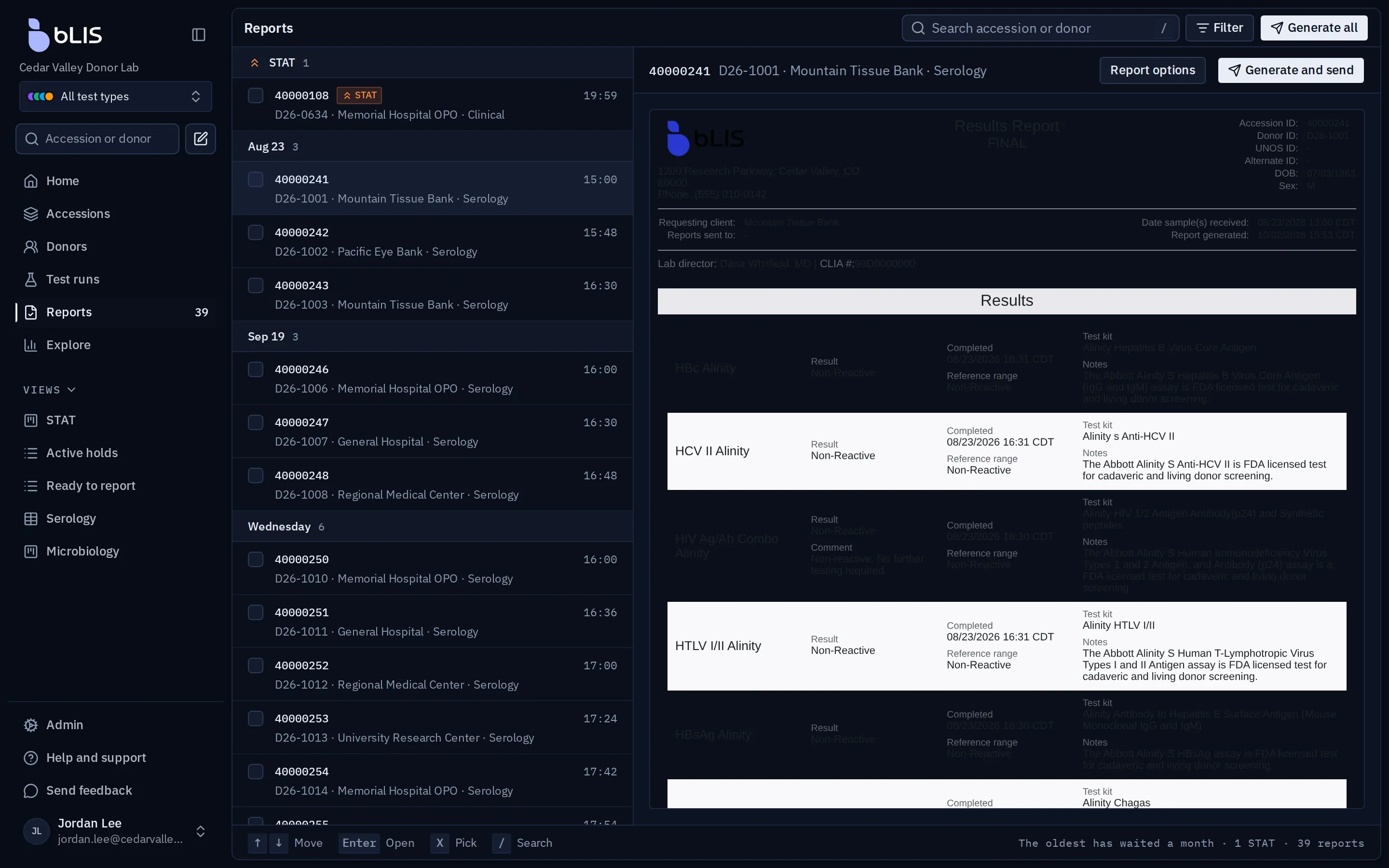1389x868 pixels.
Task: Click the bLIS logo in sidebar
Action: coord(65,34)
